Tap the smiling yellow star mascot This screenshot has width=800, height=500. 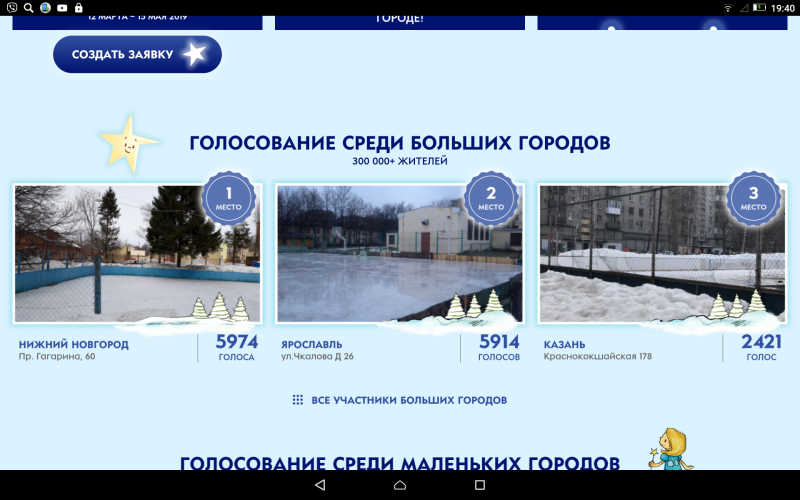pos(129,144)
